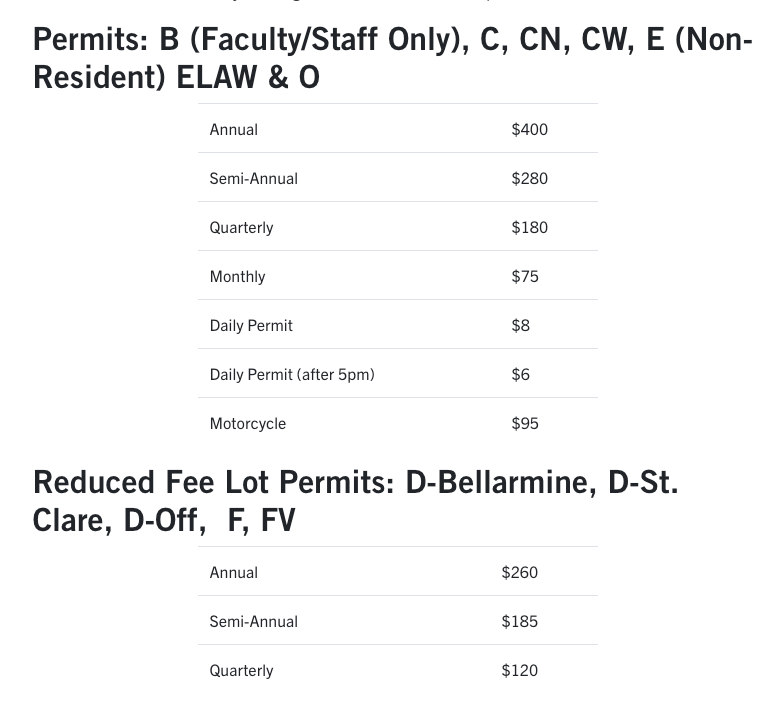Screen dimensions: 757x702
Task: Click the $260 reduced annual price
Action: [x=519, y=572]
